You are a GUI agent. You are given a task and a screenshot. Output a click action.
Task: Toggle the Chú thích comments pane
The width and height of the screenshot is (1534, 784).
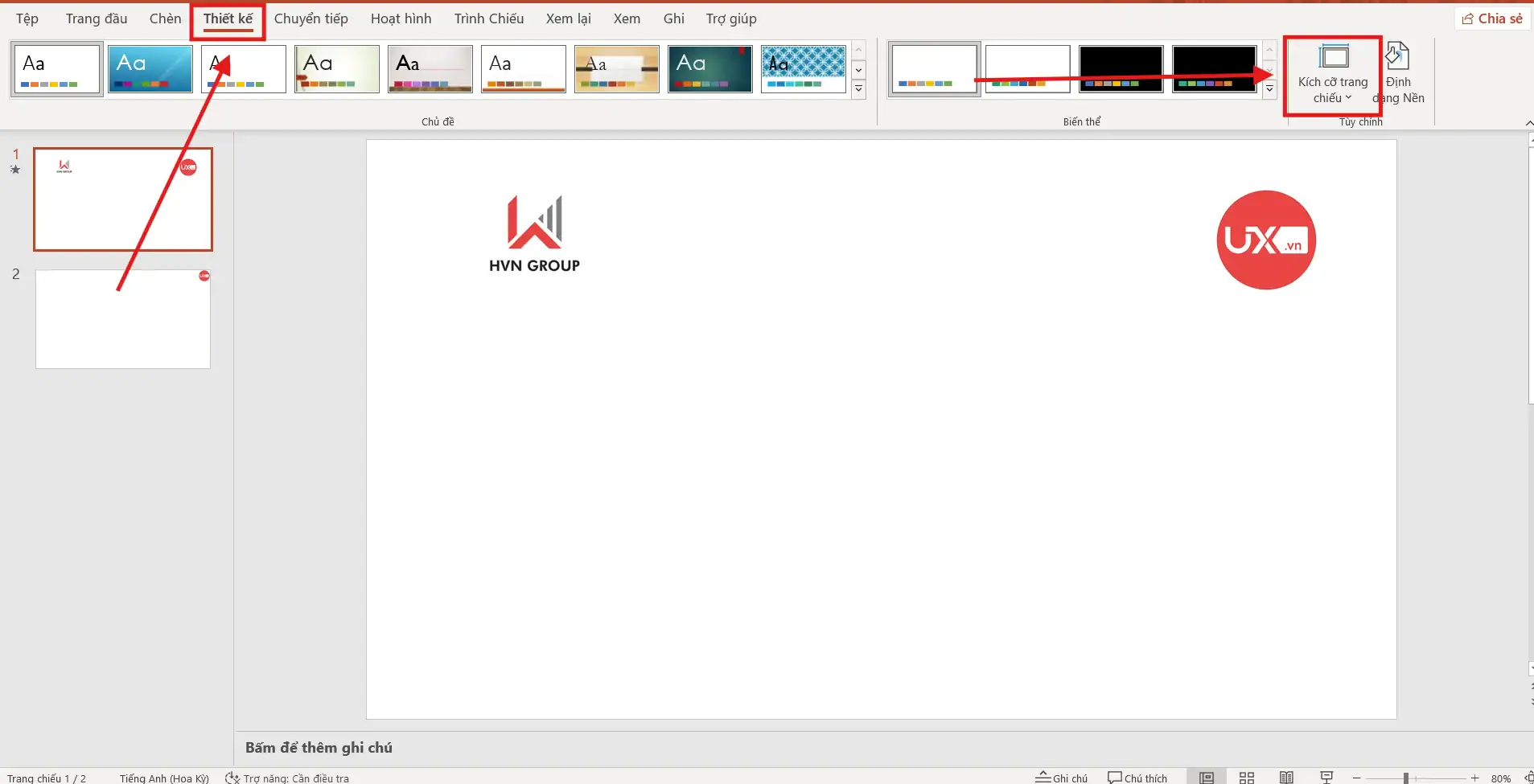1137,778
